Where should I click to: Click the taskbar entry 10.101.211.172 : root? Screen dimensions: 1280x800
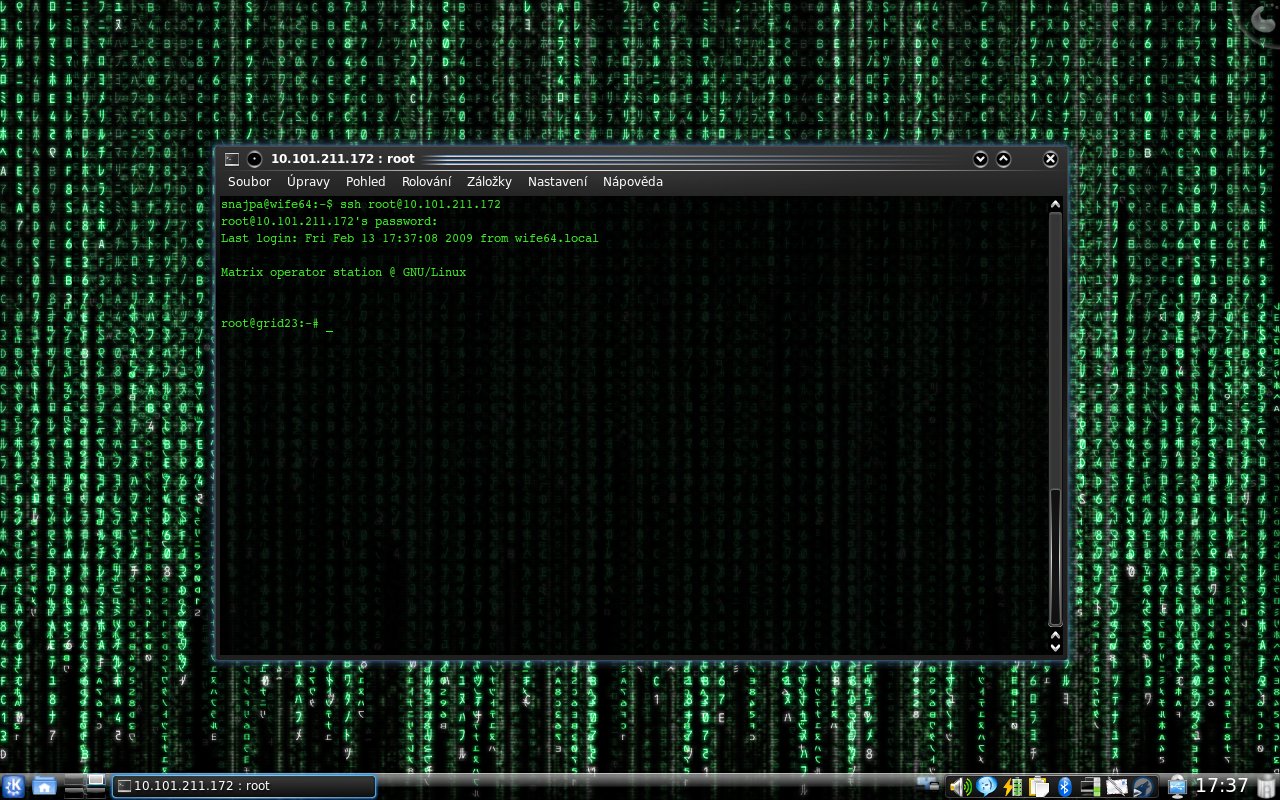click(x=244, y=786)
